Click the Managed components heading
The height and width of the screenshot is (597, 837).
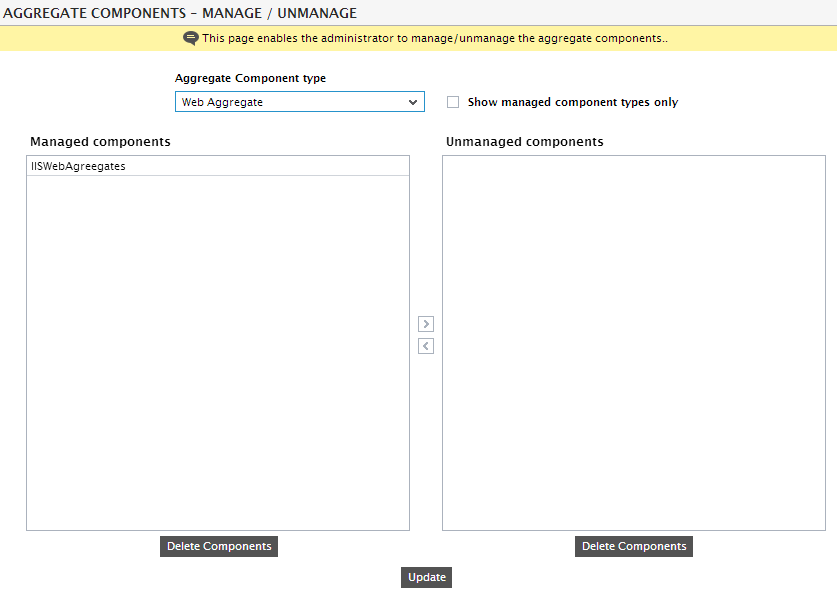click(100, 142)
